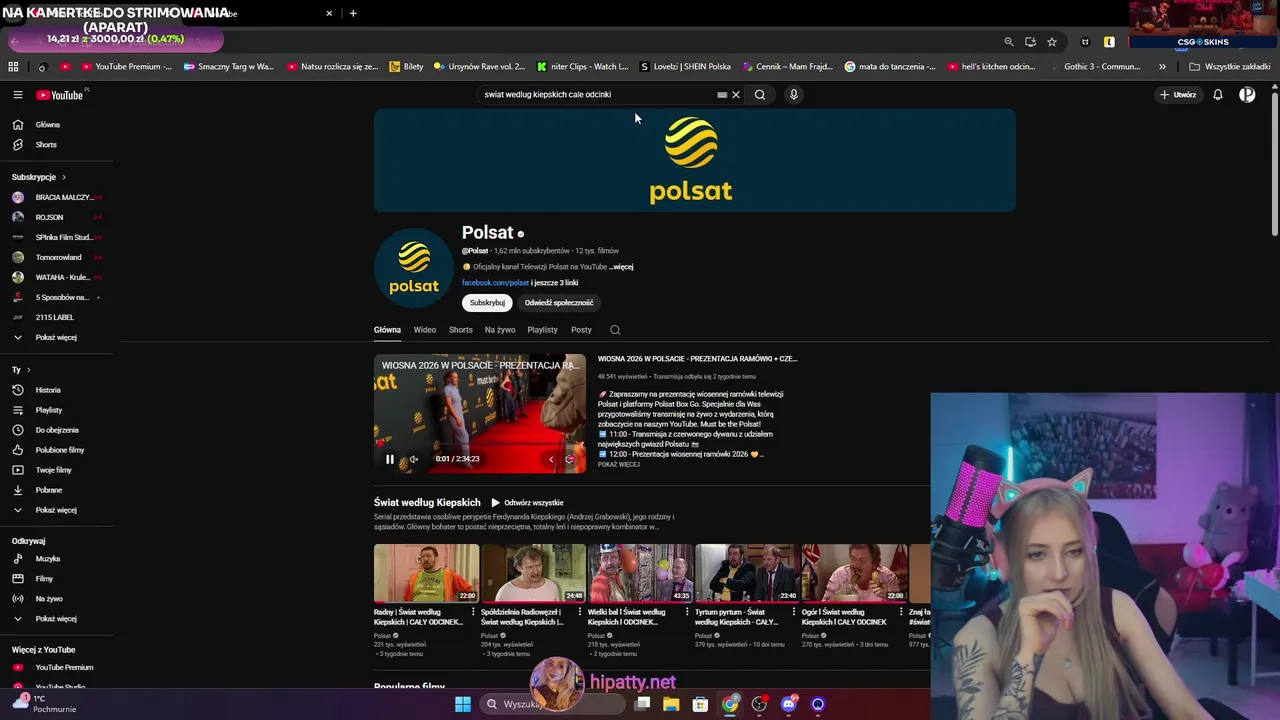This screenshot has width=1280, height=720.
Task: Open the Subskrypcje section chevron
Action: tap(64, 177)
